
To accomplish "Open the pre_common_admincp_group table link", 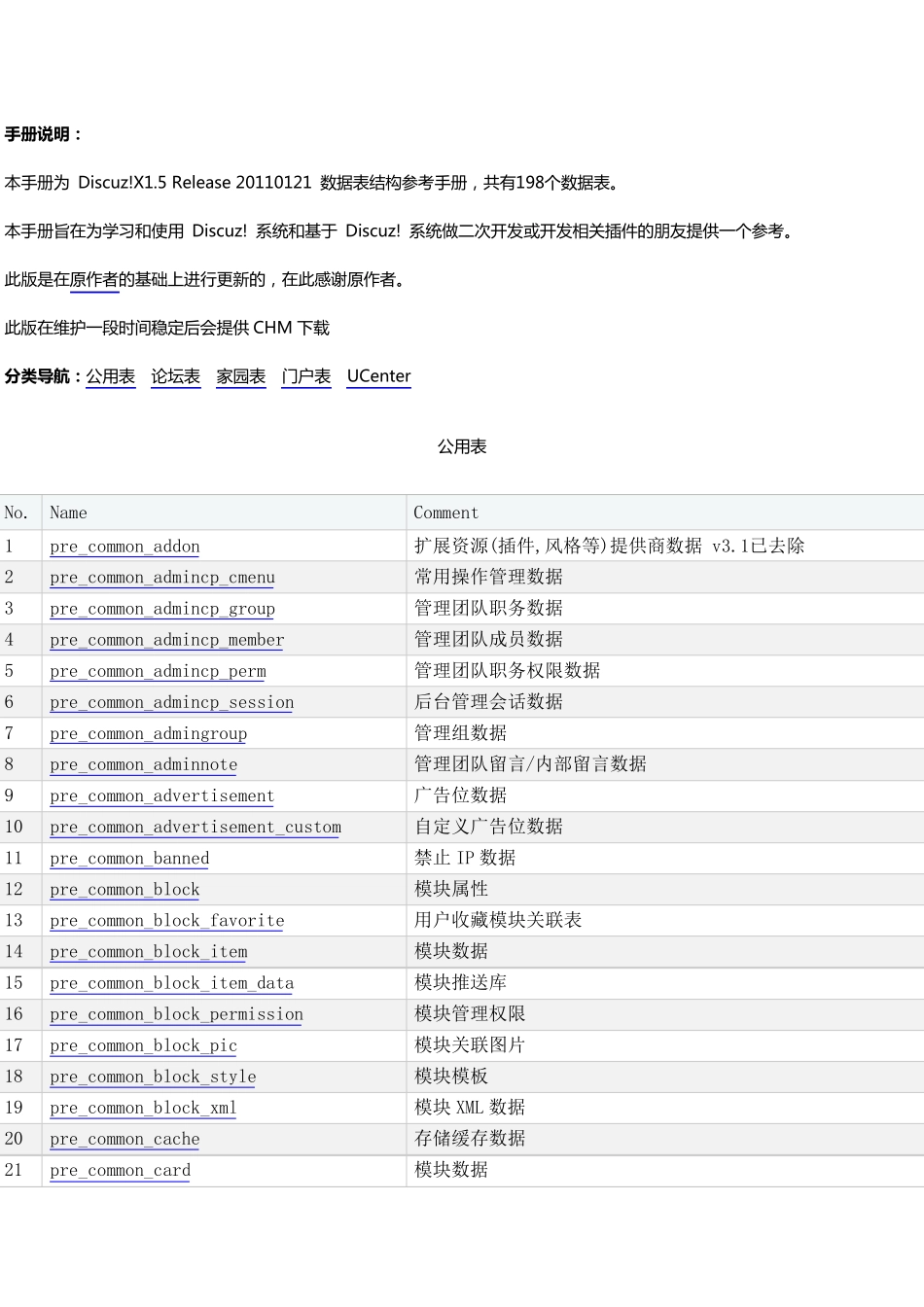I will pos(162,609).
